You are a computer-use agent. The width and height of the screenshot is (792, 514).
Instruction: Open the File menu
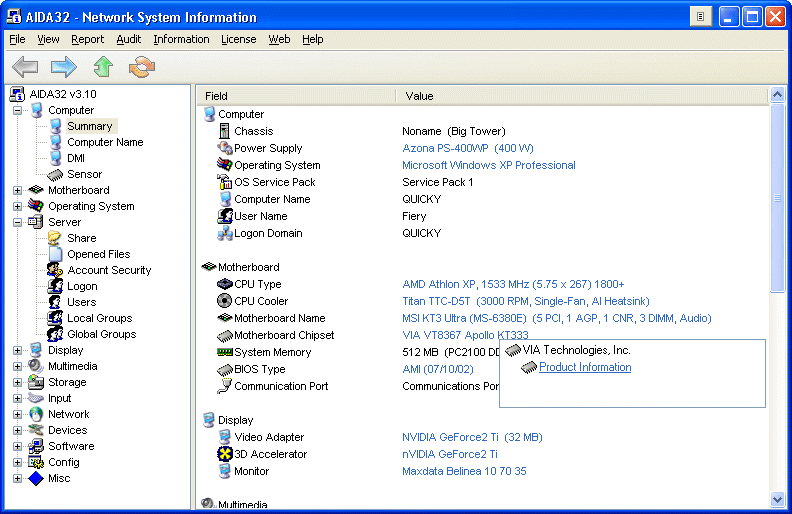[x=17, y=39]
